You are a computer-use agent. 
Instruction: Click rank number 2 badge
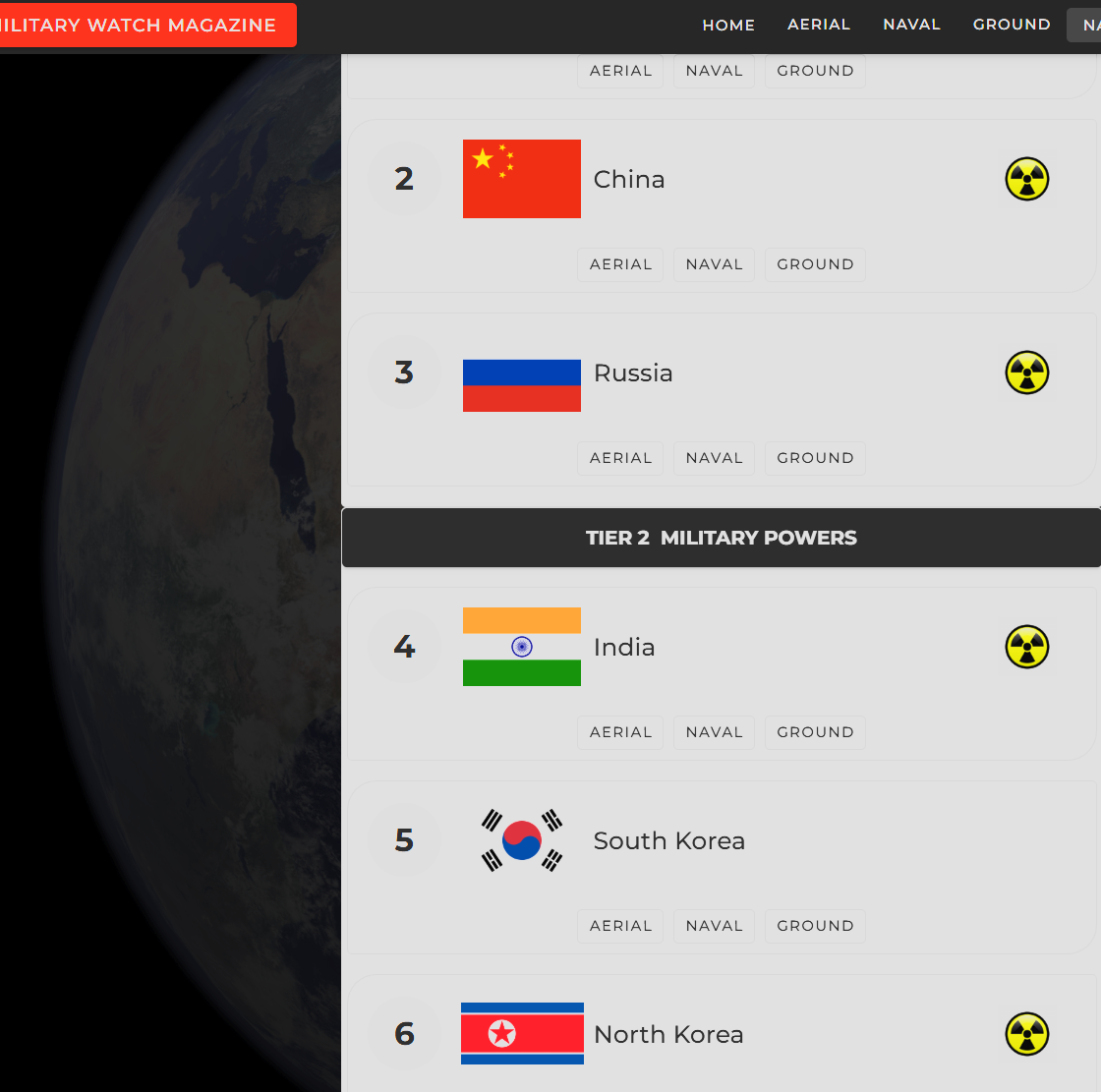click(404, 179)
